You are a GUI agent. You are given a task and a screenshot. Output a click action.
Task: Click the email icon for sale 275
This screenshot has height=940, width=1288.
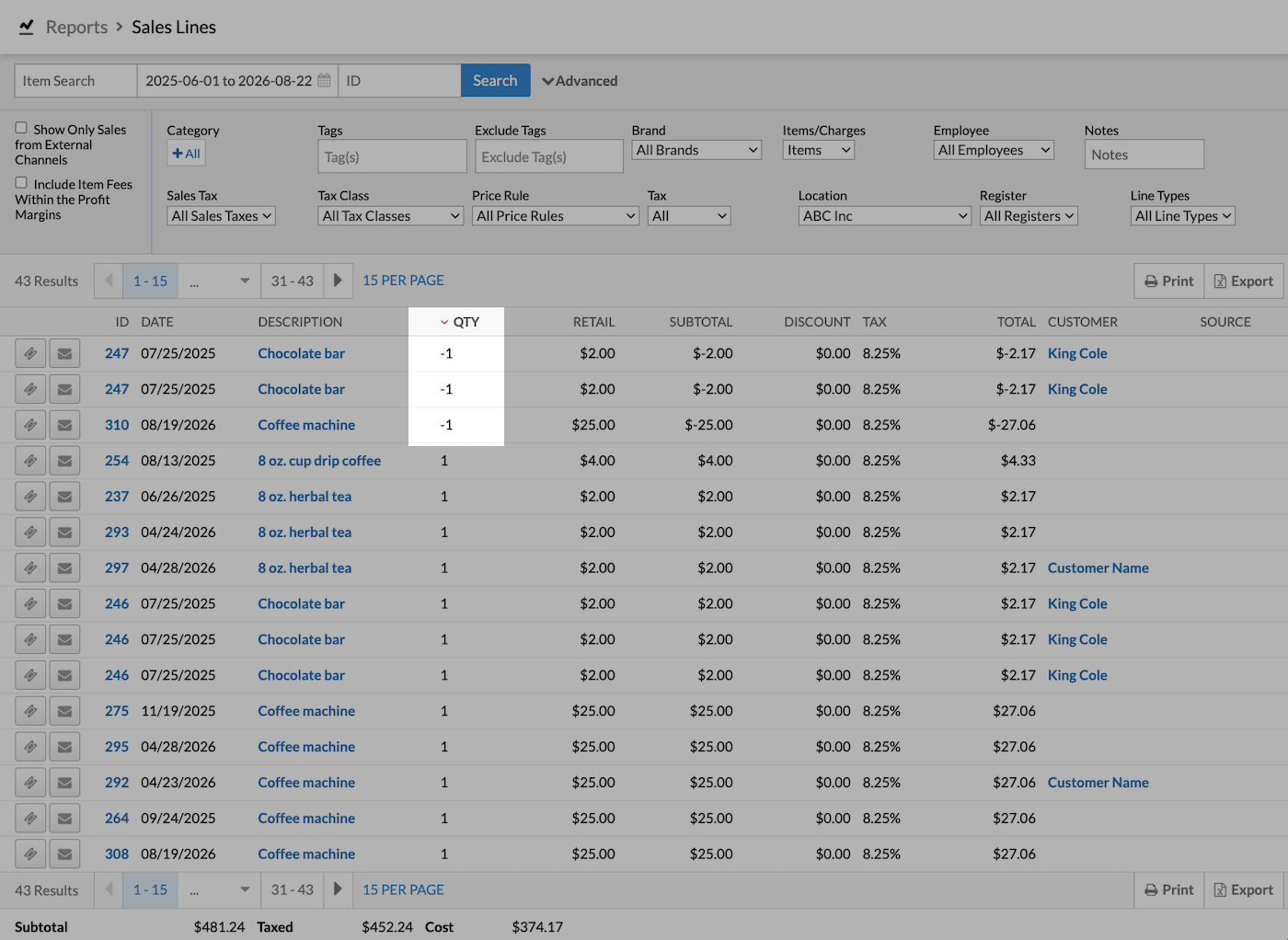(x=64, y=711)
